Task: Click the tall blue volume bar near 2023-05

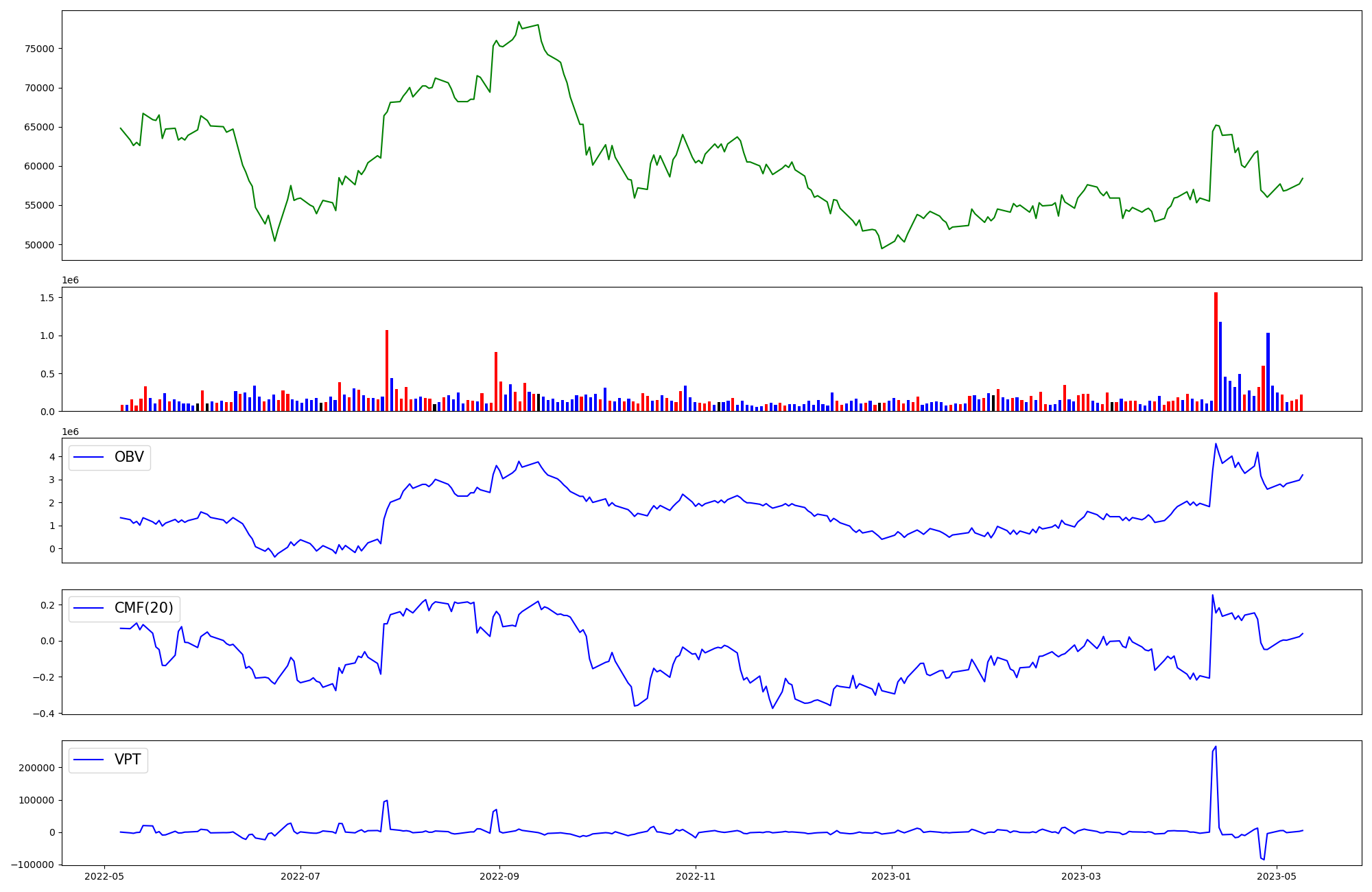Action: point(1268,371)
